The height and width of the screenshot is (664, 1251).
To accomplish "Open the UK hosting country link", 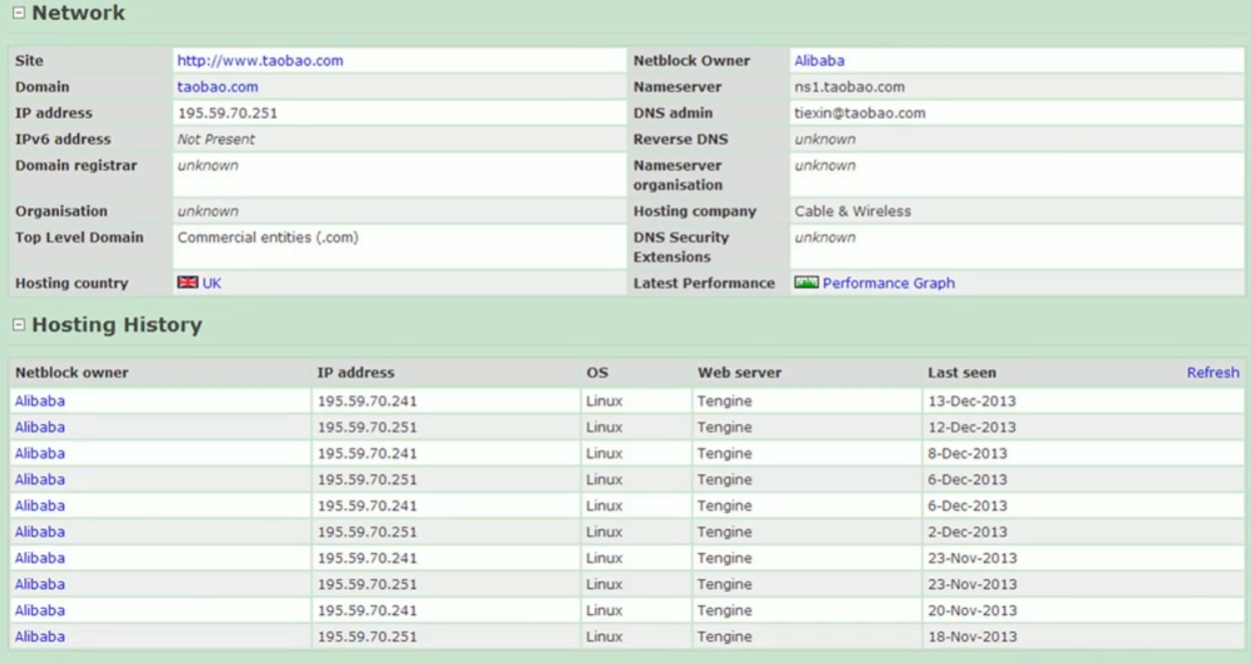I will click(212, 283).
